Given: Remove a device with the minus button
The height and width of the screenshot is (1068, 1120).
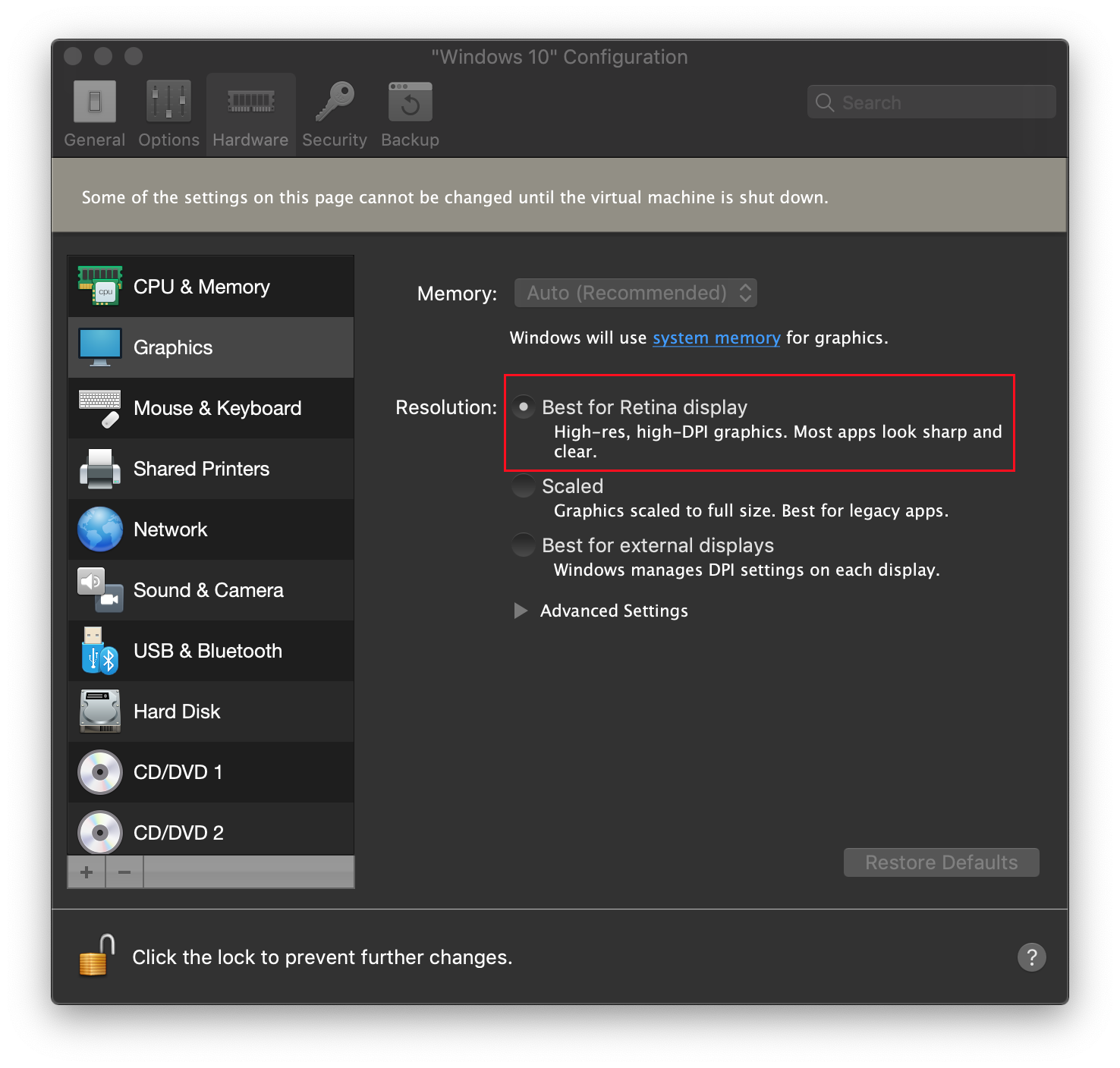Looking at the screenshot, I should (124, 872).
